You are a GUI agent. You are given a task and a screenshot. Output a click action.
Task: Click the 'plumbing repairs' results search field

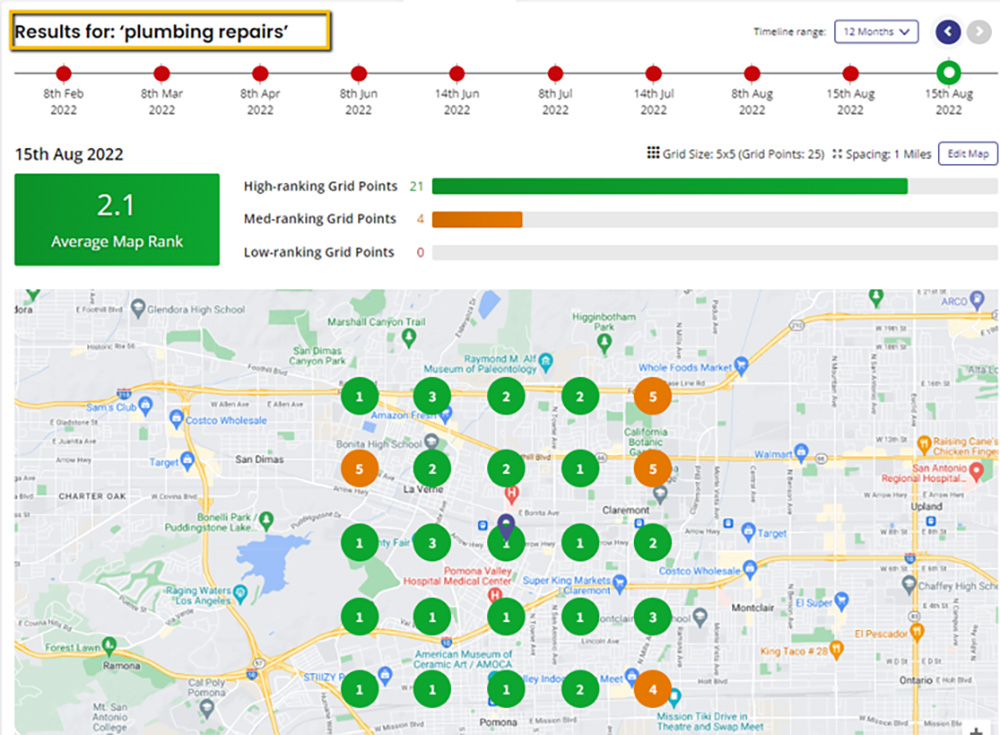[x=170, y=32]
